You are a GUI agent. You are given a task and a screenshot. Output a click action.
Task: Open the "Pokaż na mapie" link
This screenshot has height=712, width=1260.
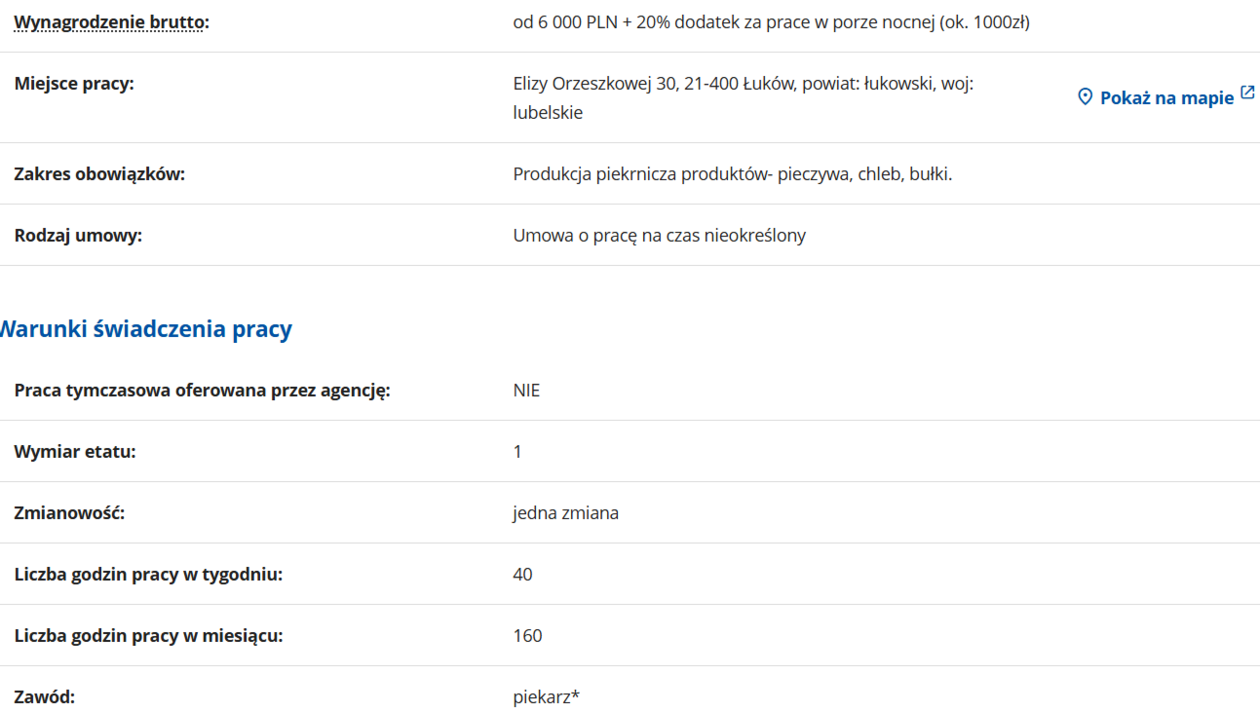point(1166,98)
